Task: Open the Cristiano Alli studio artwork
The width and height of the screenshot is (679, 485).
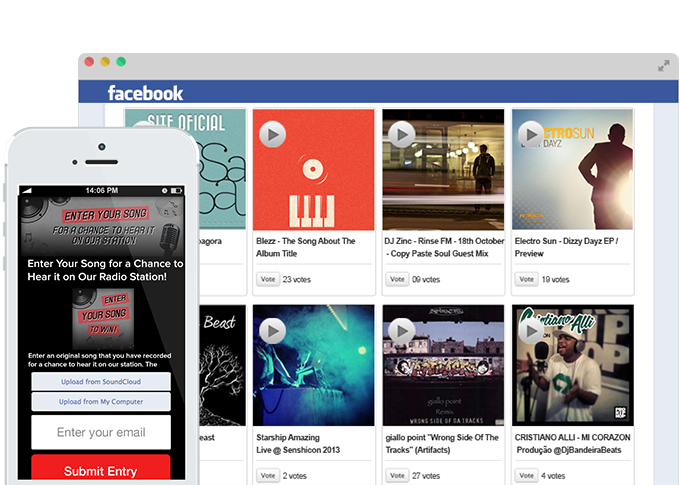Action: (x=572, y=365)
